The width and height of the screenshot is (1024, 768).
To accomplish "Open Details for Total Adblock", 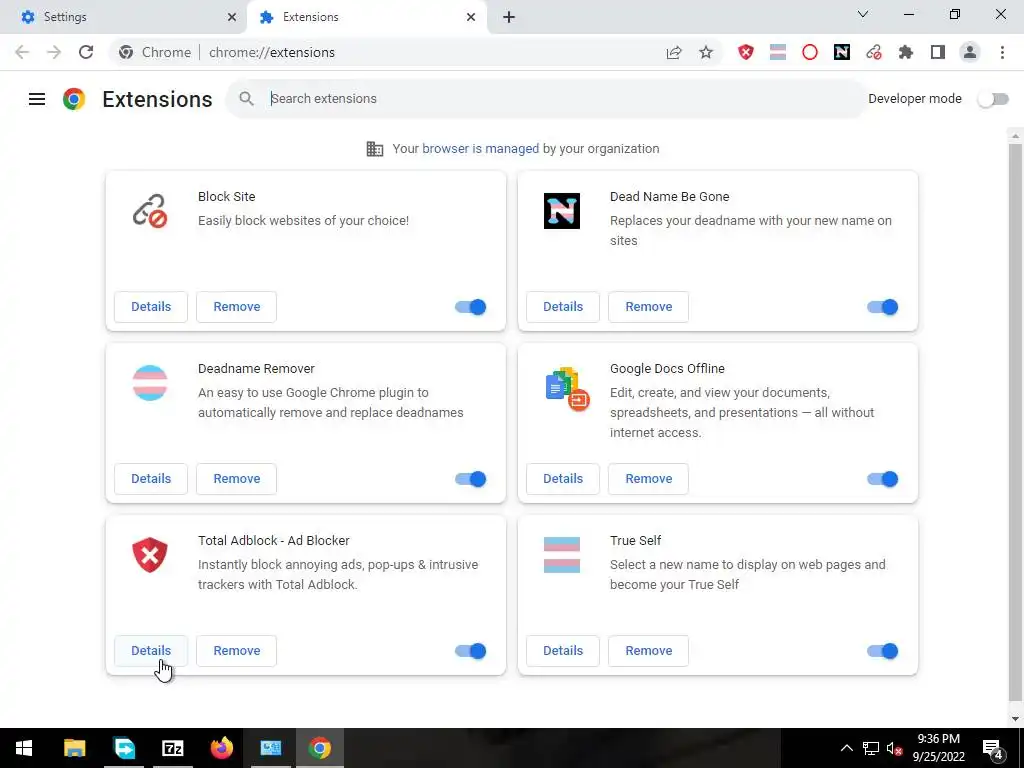I will 151,650.
